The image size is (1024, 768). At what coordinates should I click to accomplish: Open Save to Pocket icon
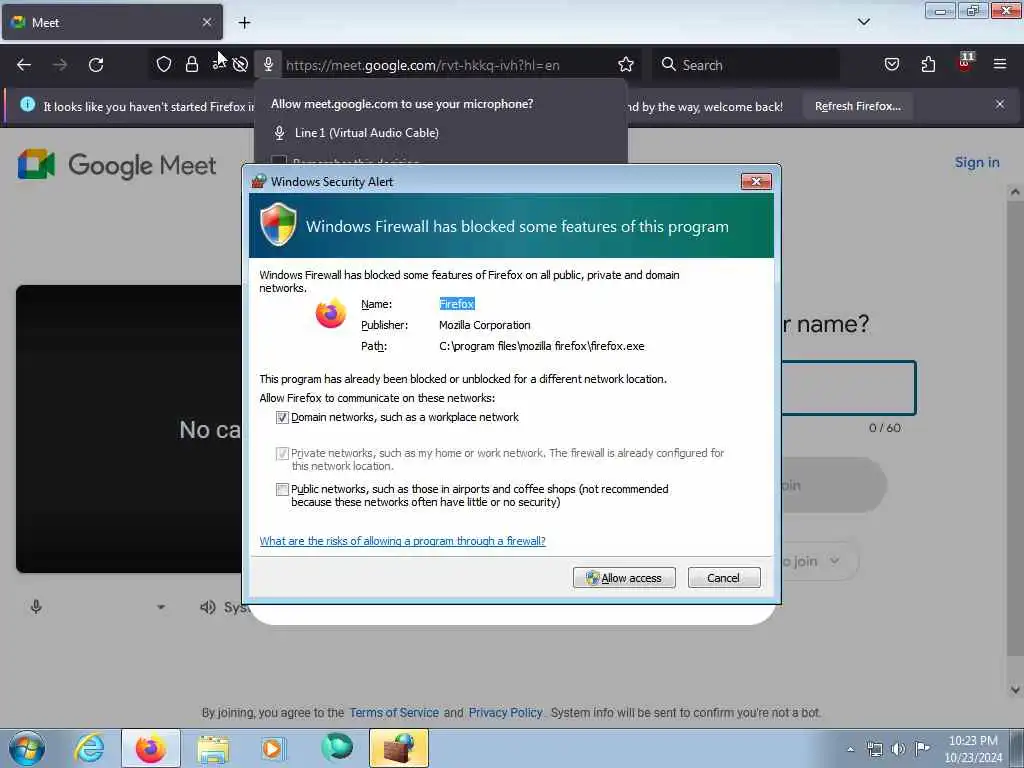tap(891, 64)
